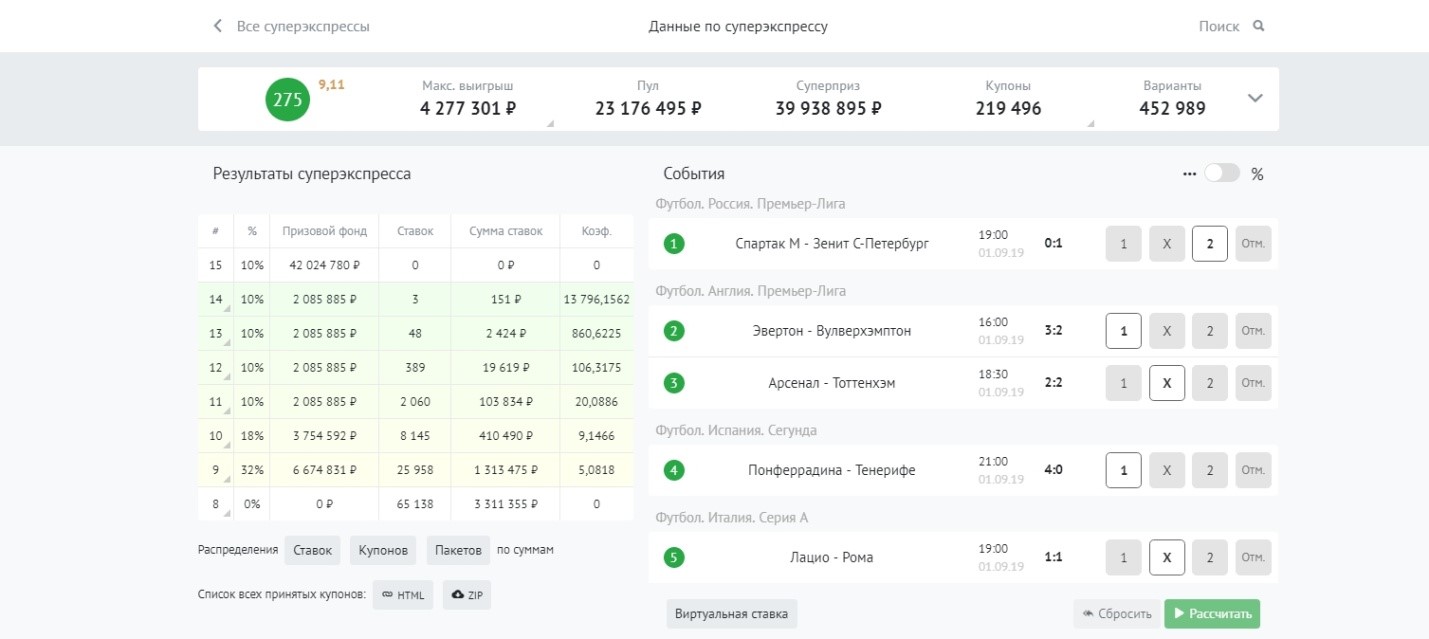Open search via the magnifier icon
The height and width of the screenshot is (639, 1429).
(1257, 26)
